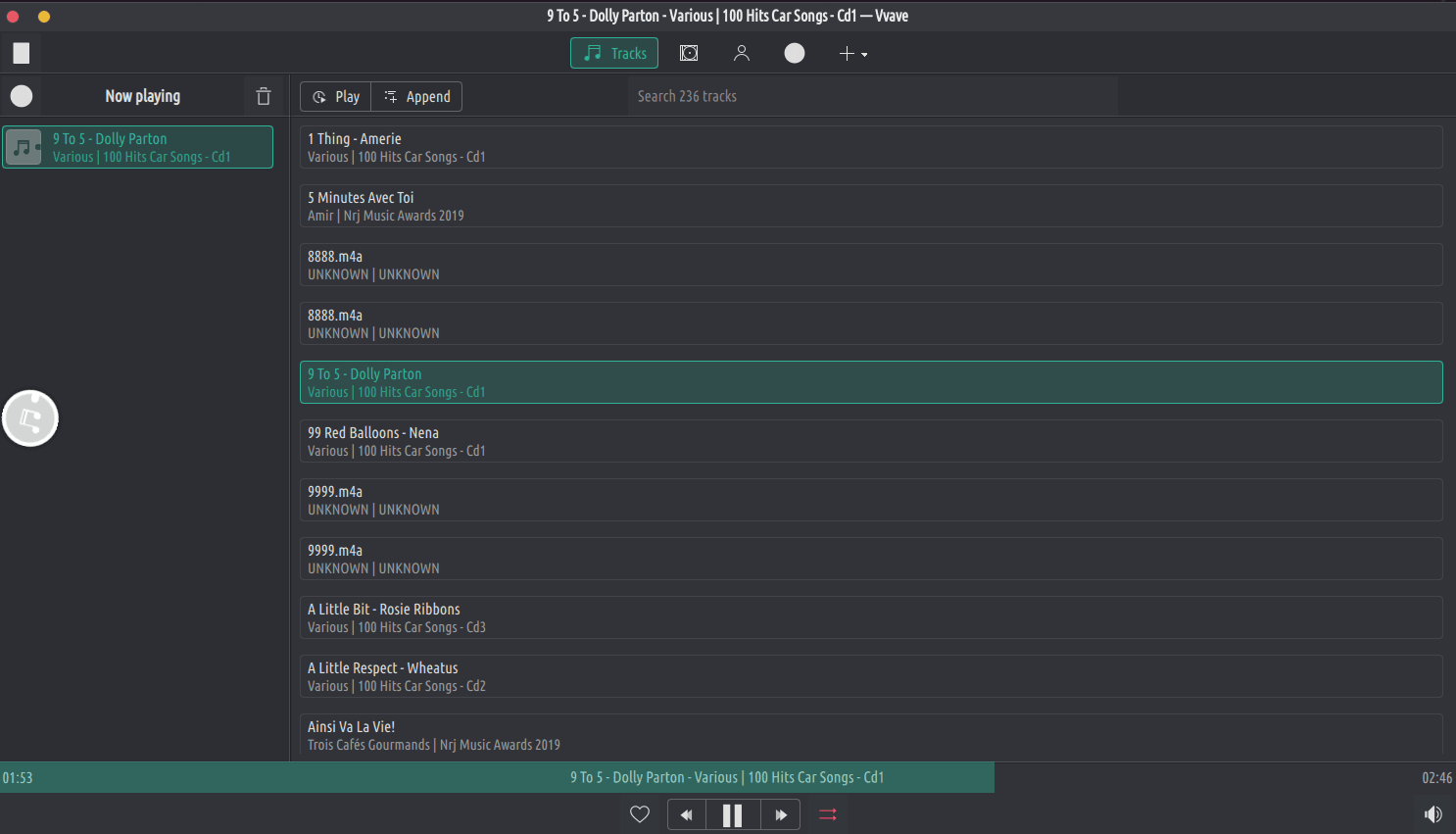Viewport: 1456px width, 834px height.
Task: Toggle the red playback order icon
Action: (x=828, y=814)
